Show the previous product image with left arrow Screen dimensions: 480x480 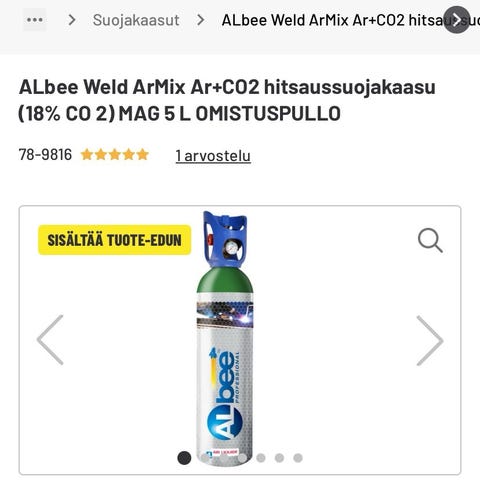pos(50,340)
